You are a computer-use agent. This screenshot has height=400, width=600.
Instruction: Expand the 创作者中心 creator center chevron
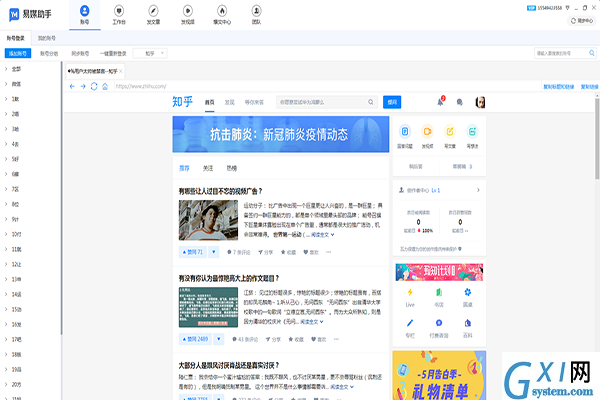point(478,190)
